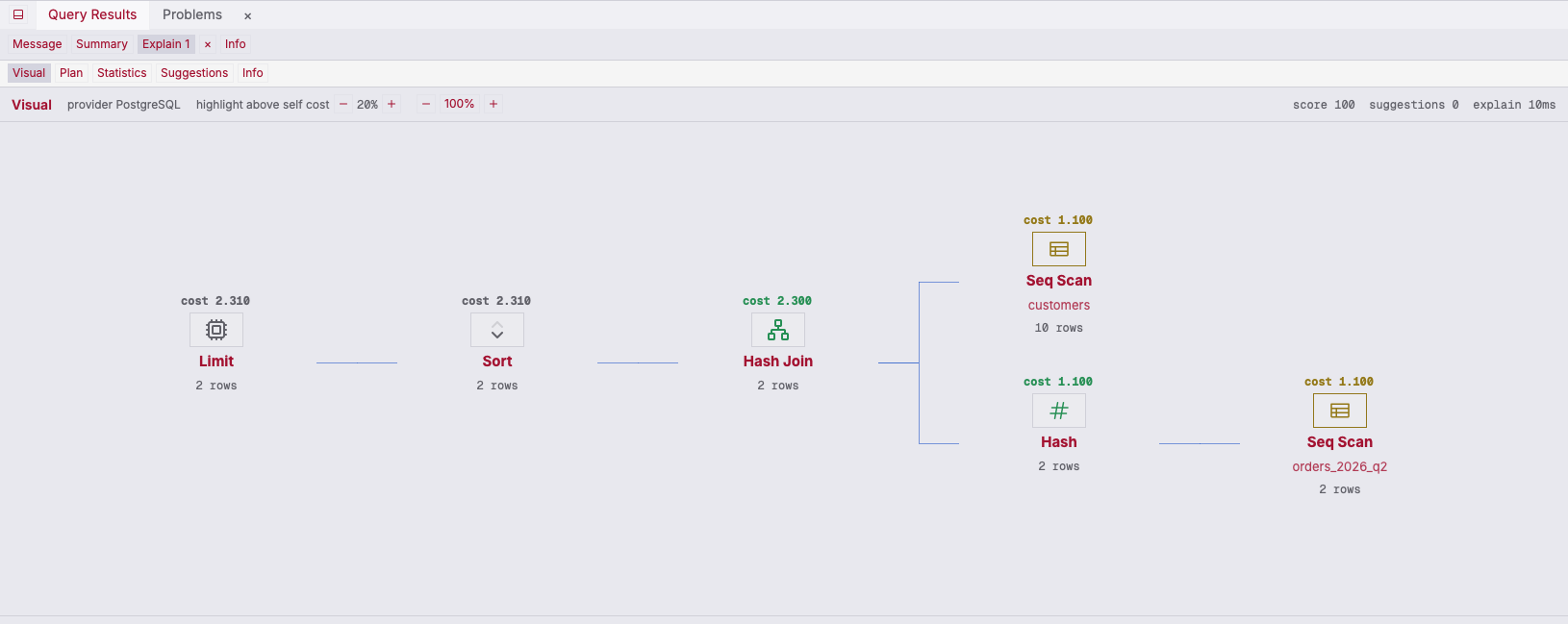Click the 2 rows text under Hash
This screenshot has width=1568, height=624.
[x=1059, y=466]
